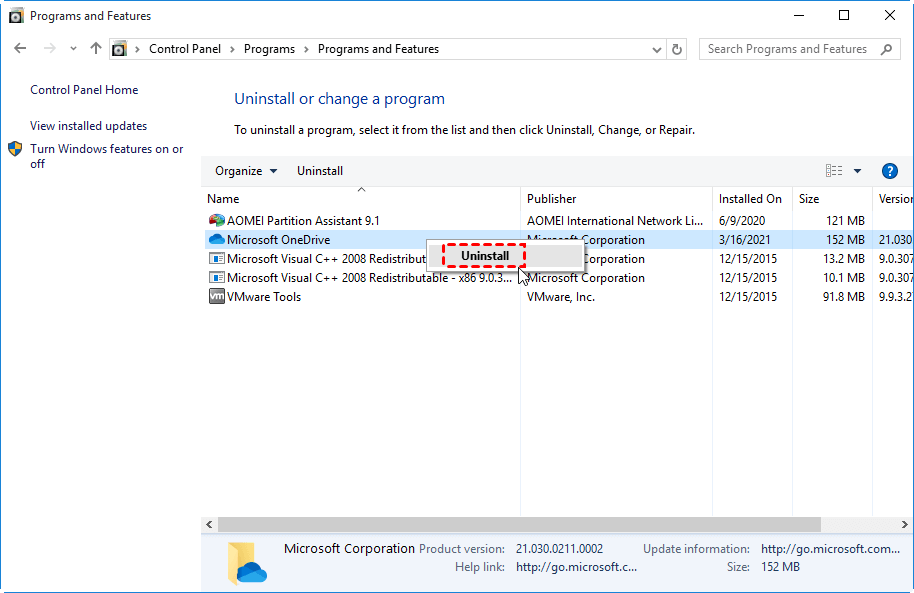Expand the address bar history dropdown
The height and width of the screenshot is (593, 914).
tap(657, 49)
